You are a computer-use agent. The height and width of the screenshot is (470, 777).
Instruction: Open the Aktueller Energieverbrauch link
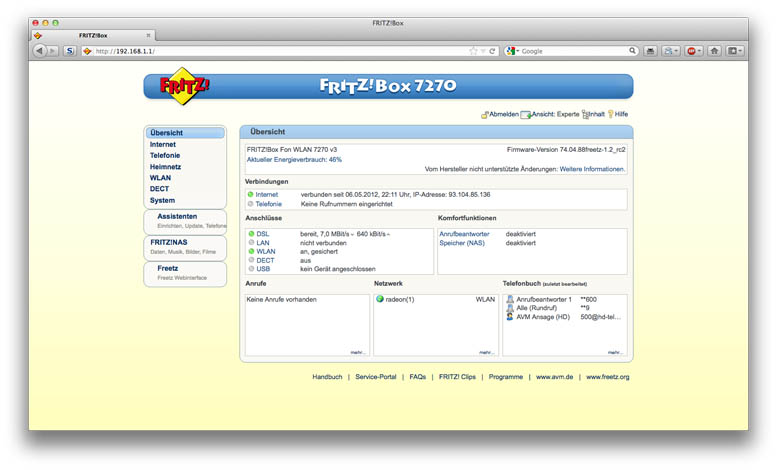coord(294,159)
